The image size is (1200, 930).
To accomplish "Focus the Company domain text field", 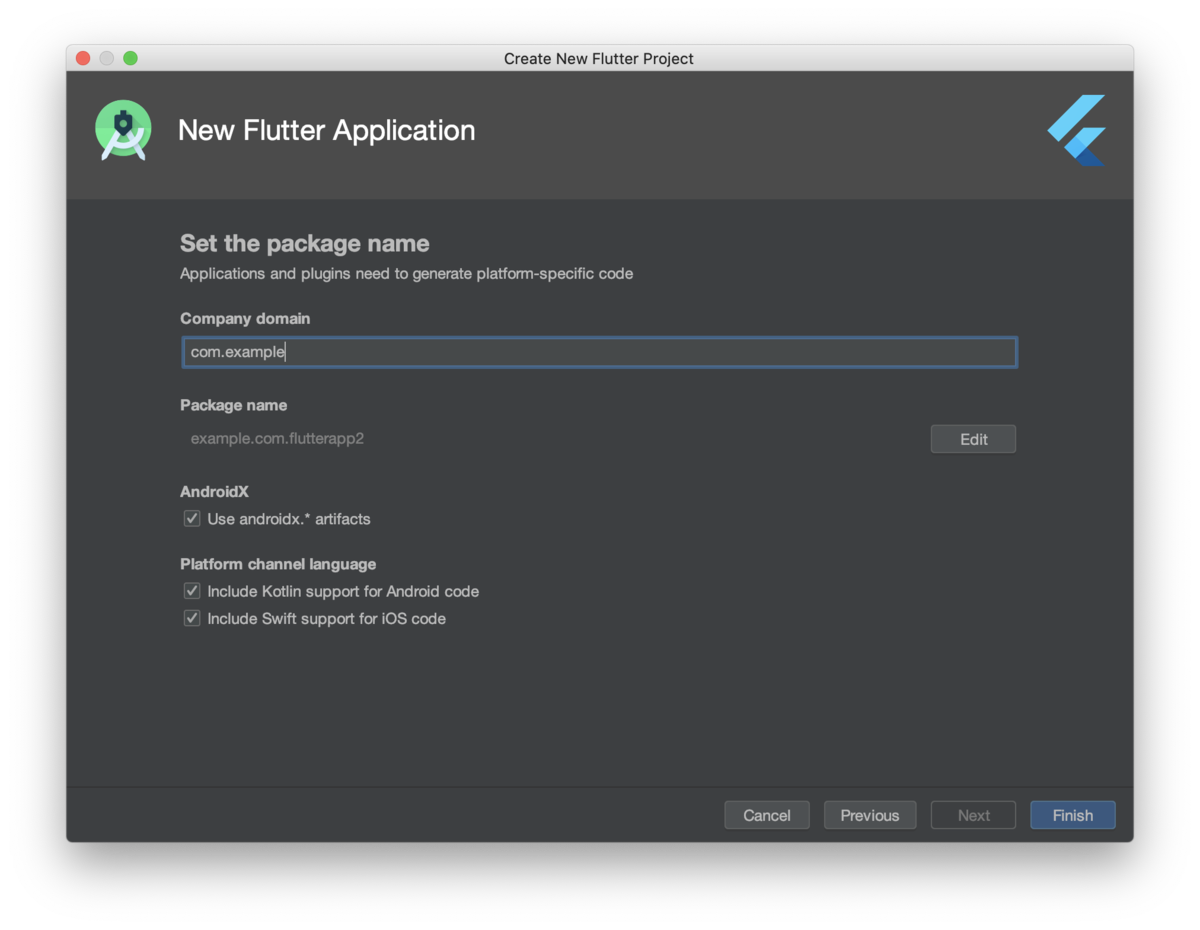I will pos(599,352).
